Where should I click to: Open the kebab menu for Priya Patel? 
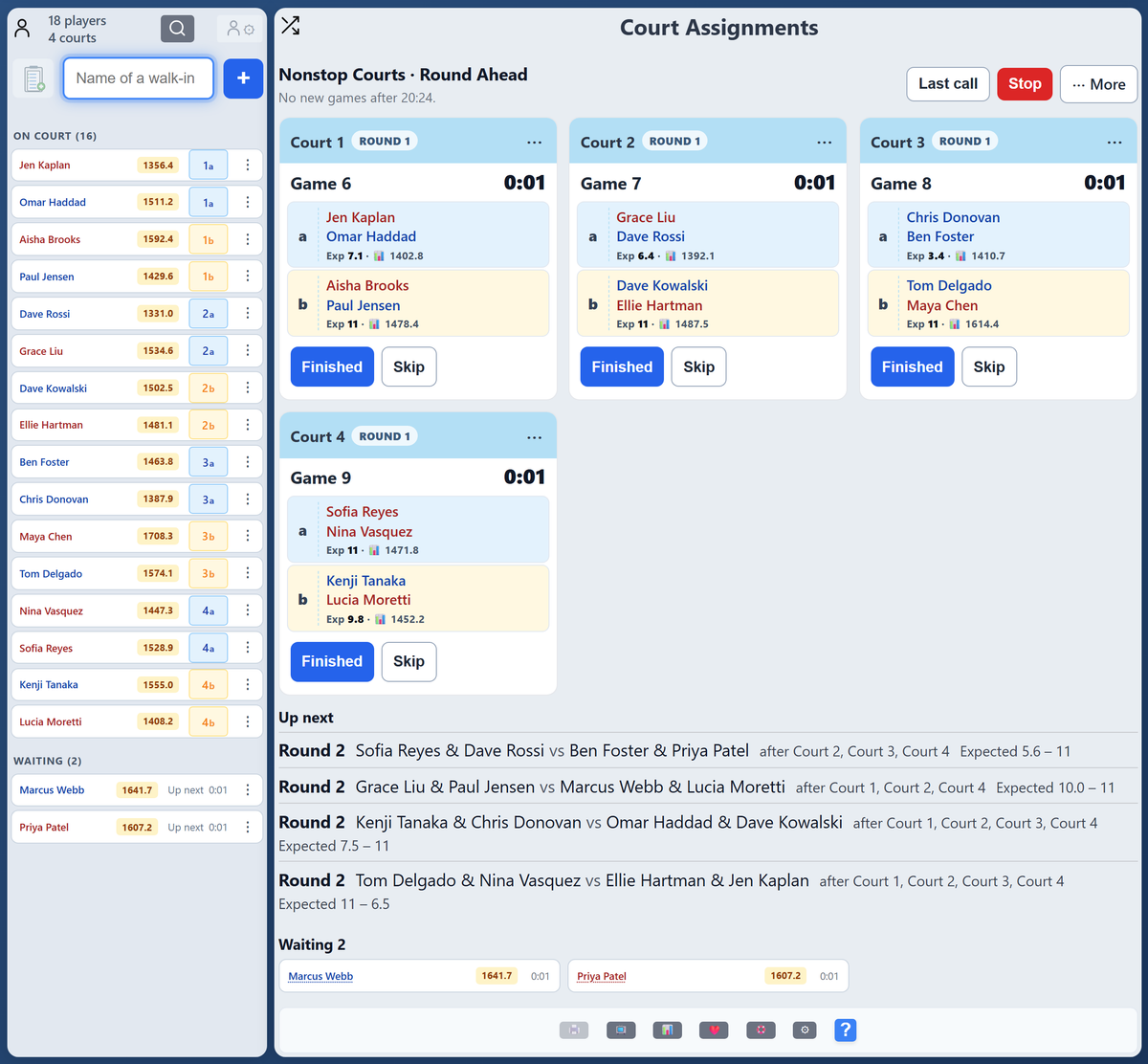point(248,827)
